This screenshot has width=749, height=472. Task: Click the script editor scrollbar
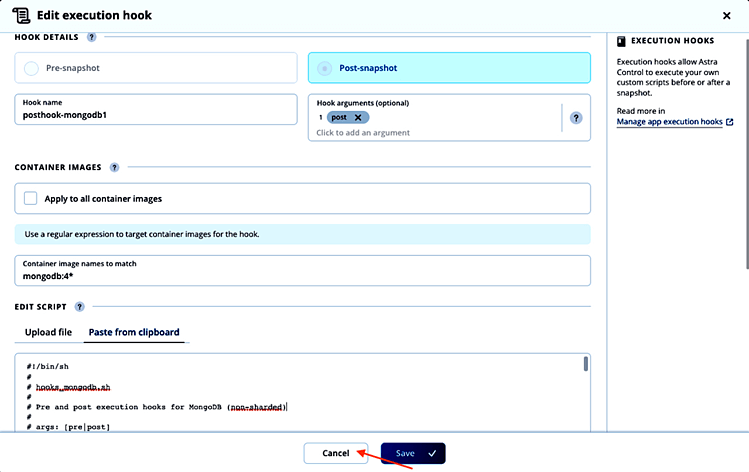pos(585,365)
